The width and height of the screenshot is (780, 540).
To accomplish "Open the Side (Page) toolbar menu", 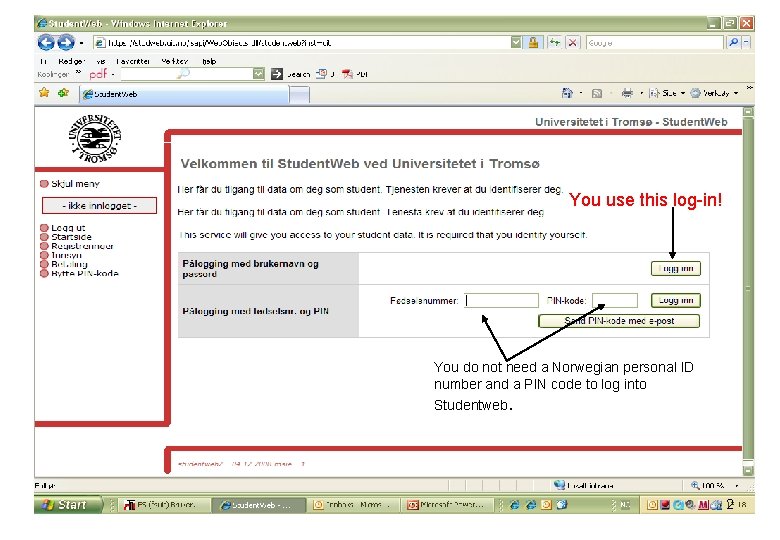I will (667, 93).
